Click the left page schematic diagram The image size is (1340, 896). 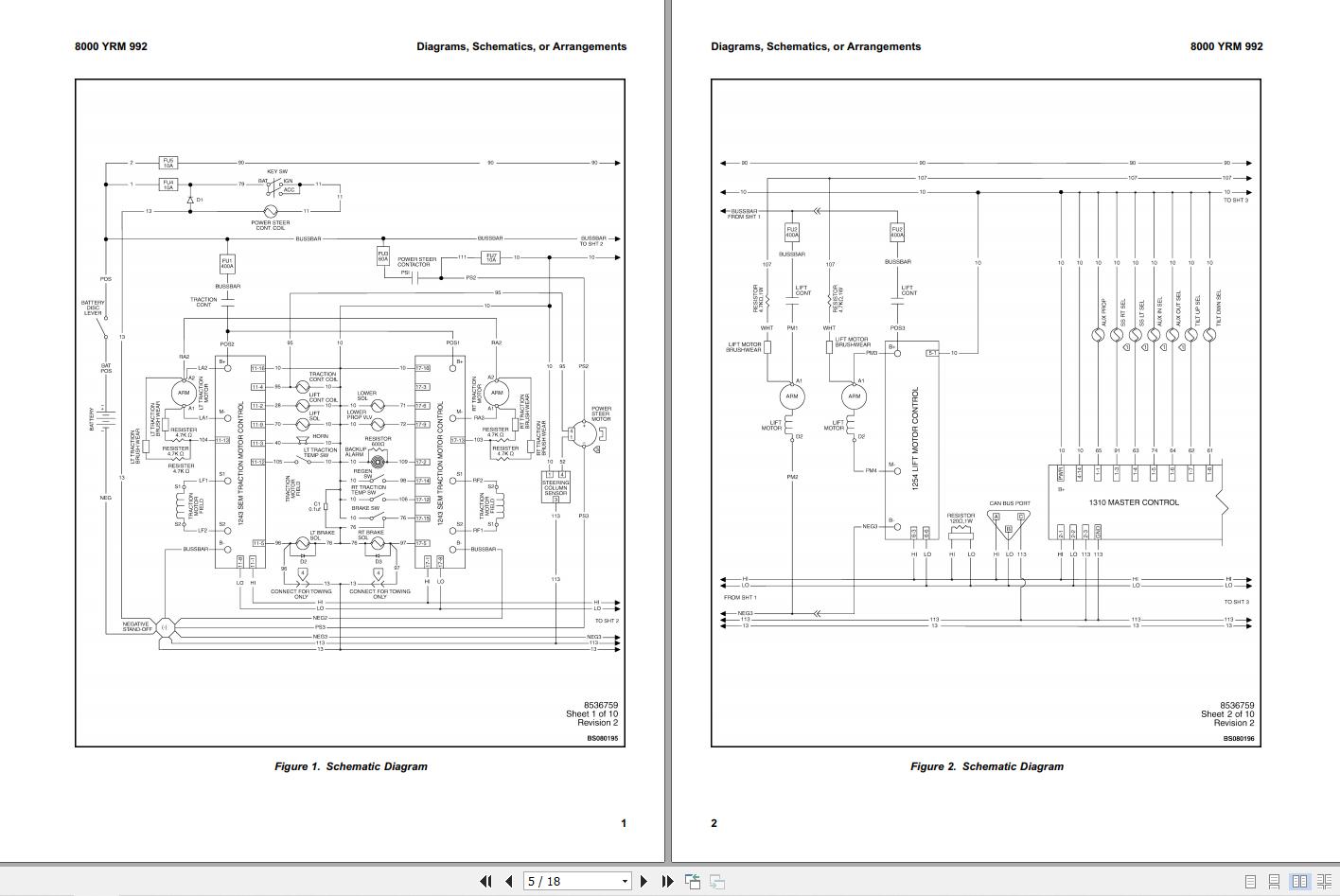point(350,413)
